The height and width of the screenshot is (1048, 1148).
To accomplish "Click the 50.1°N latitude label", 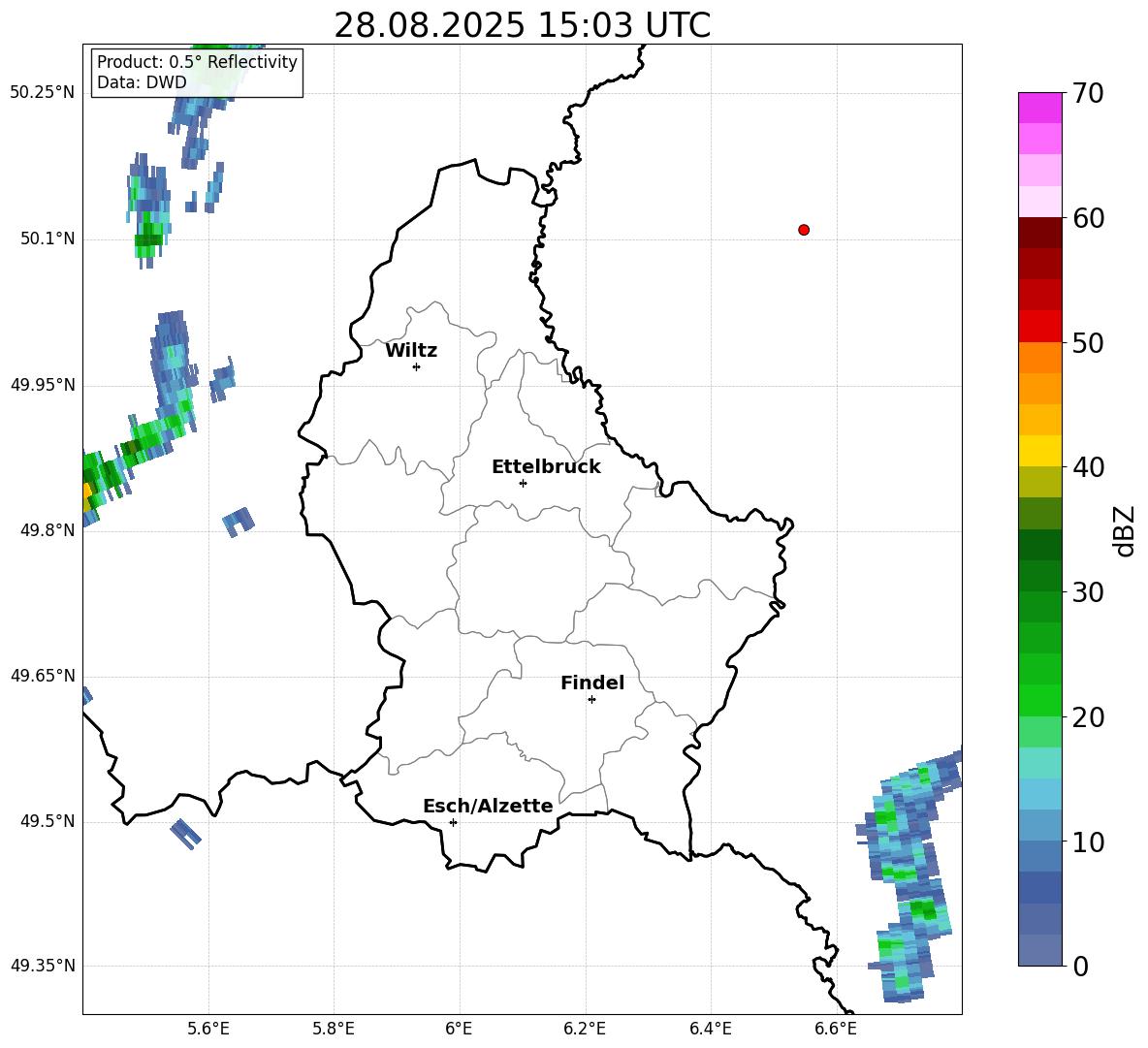I will (48, 239).
